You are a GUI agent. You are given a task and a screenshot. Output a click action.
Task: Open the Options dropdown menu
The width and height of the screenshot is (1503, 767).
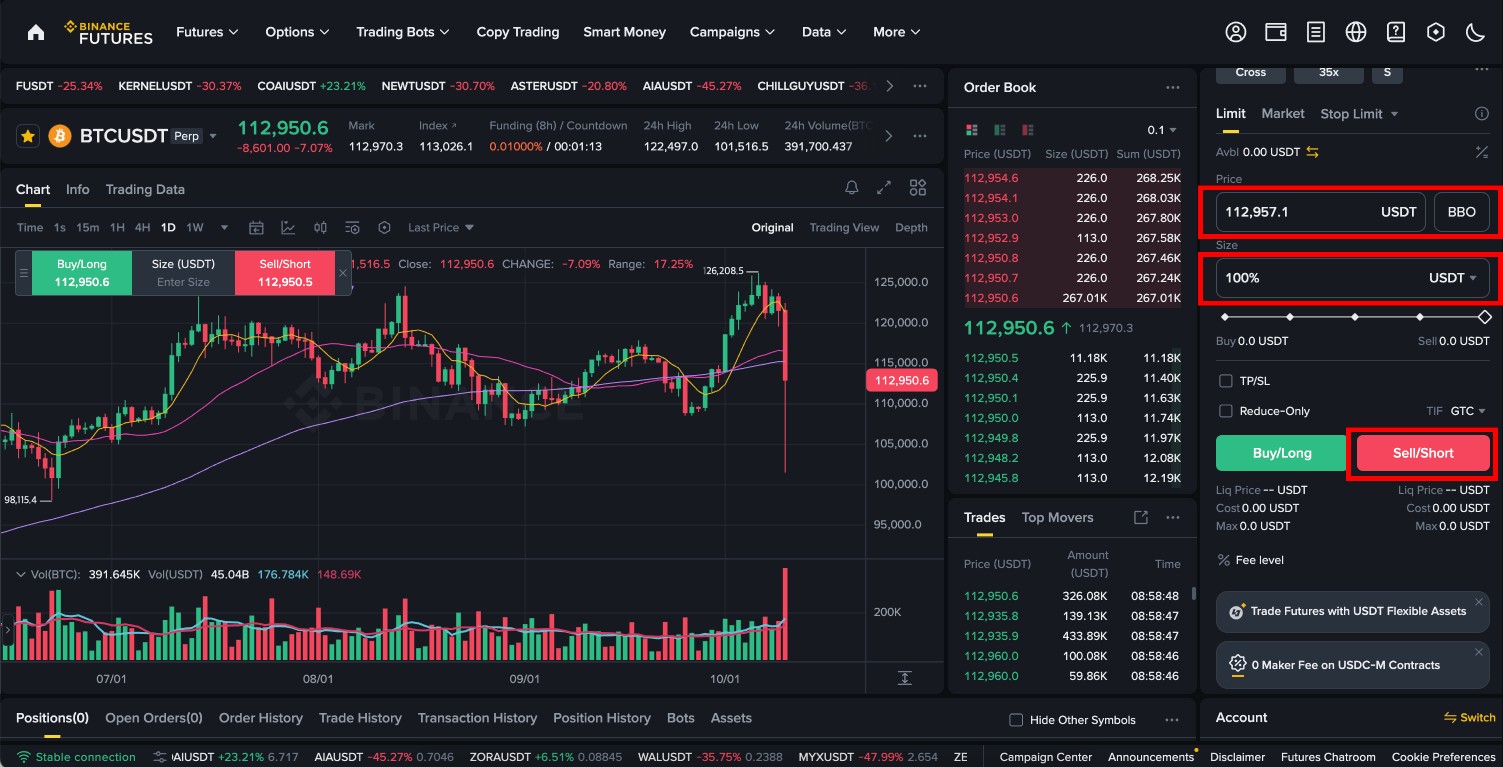coord(297,32)
